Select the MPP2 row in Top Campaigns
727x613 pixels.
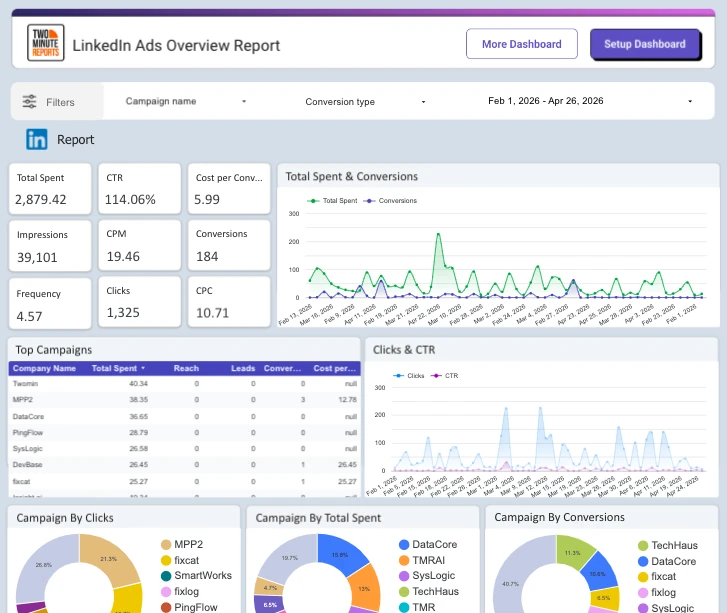185,400
